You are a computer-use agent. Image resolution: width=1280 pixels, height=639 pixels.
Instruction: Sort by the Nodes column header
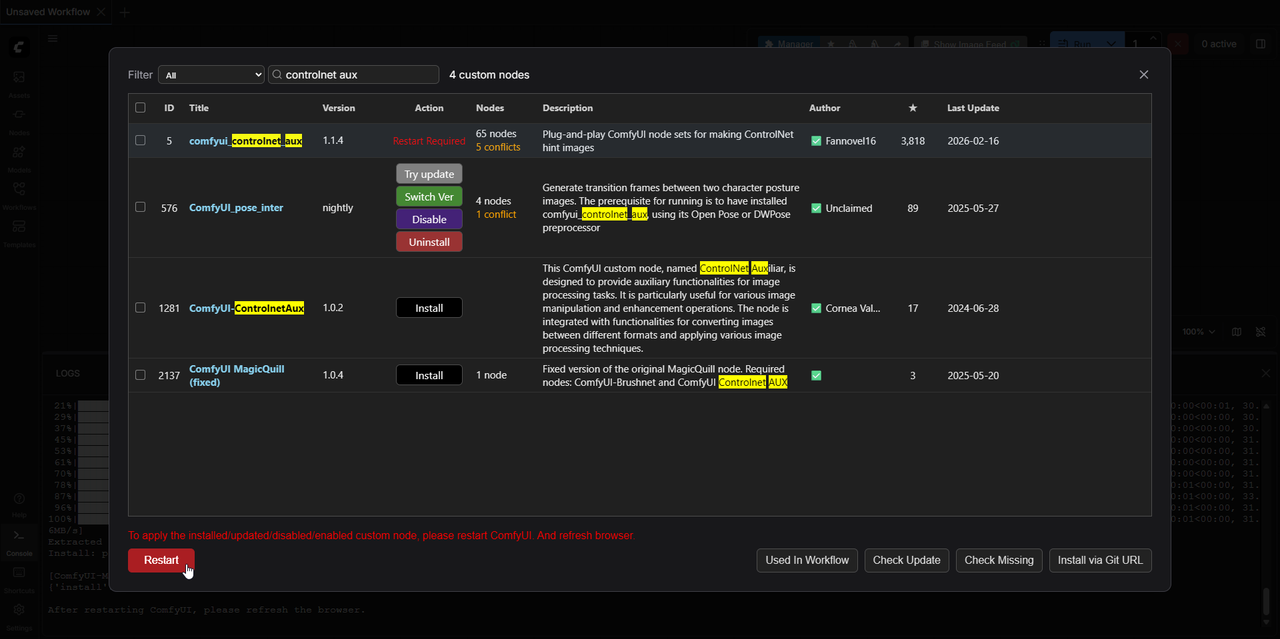pyautogui.click(x=490, y=108)
